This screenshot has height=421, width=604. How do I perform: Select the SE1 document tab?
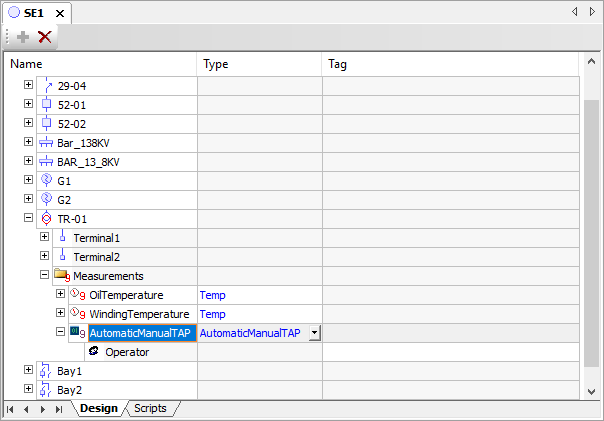[34, 13]
